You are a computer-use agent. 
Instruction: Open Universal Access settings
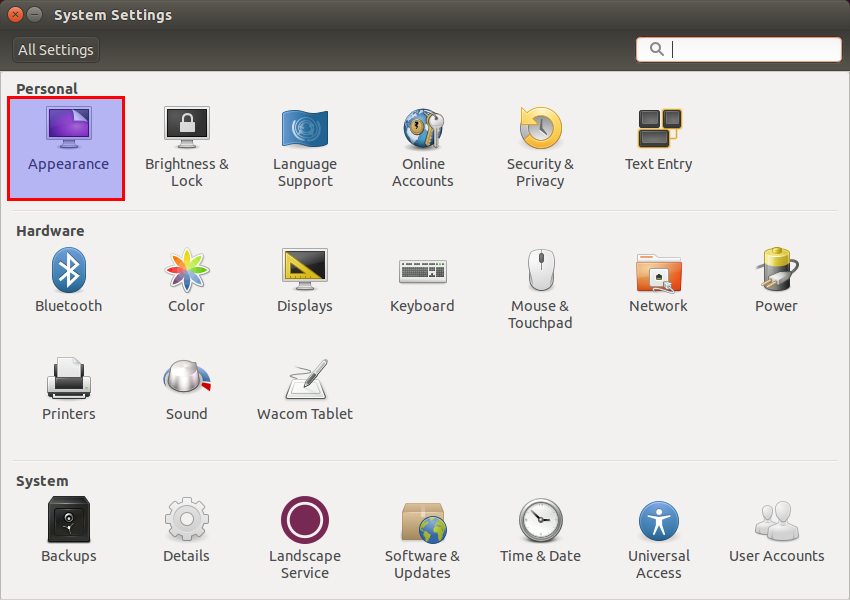(x=659, y=538)
